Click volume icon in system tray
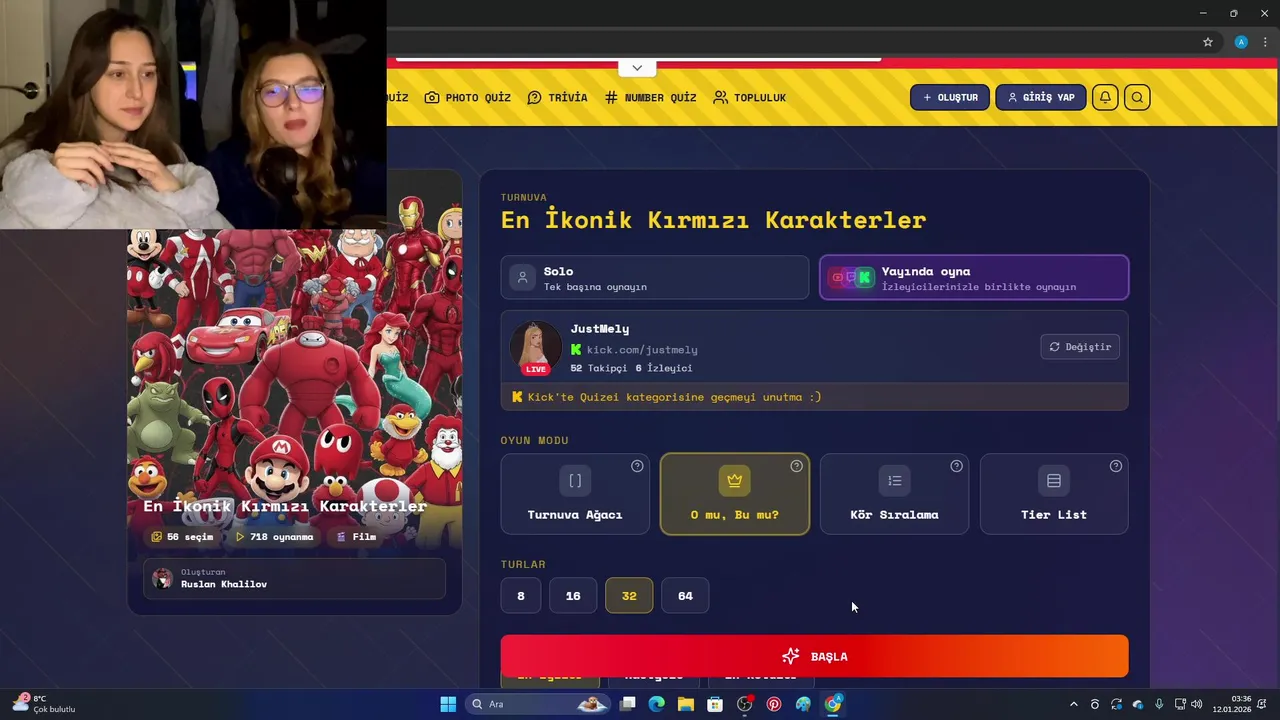Image resolution: width=1280 pixels, height=720 pixels. [1197, 704]
